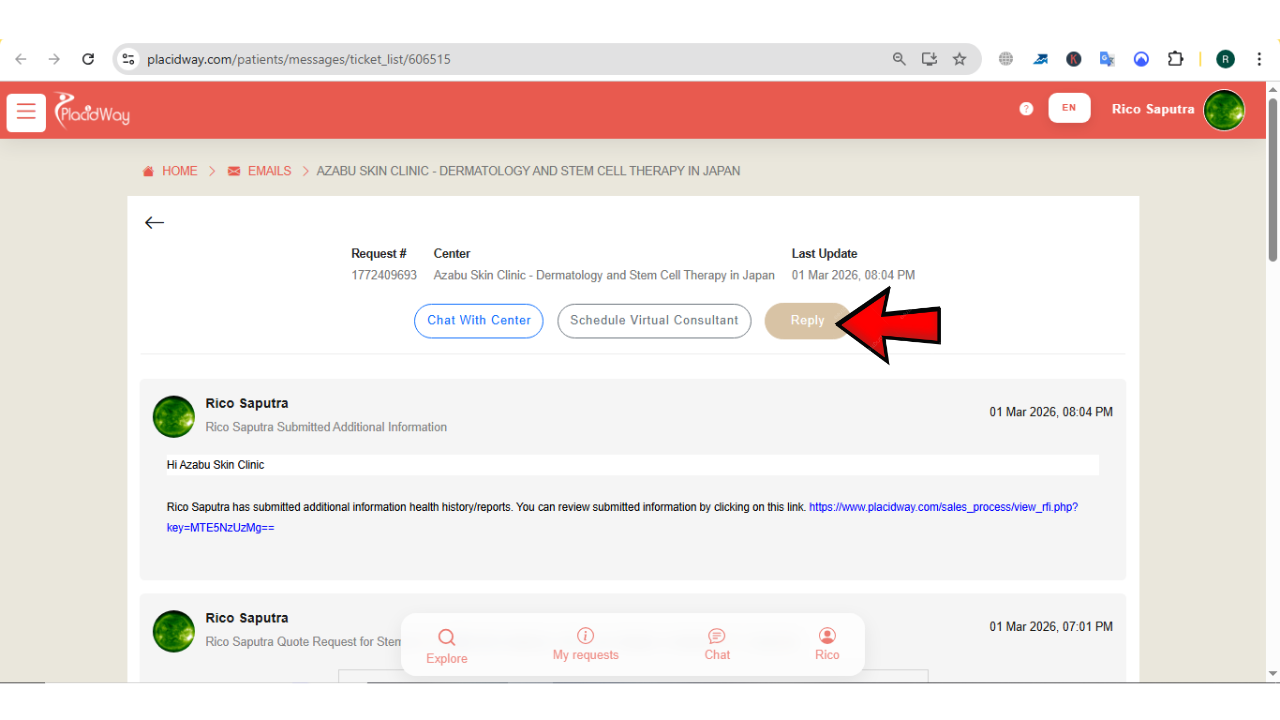1280x720 pixels.
Task: Open the hamburger menu in header
Action: pos(26,112)
